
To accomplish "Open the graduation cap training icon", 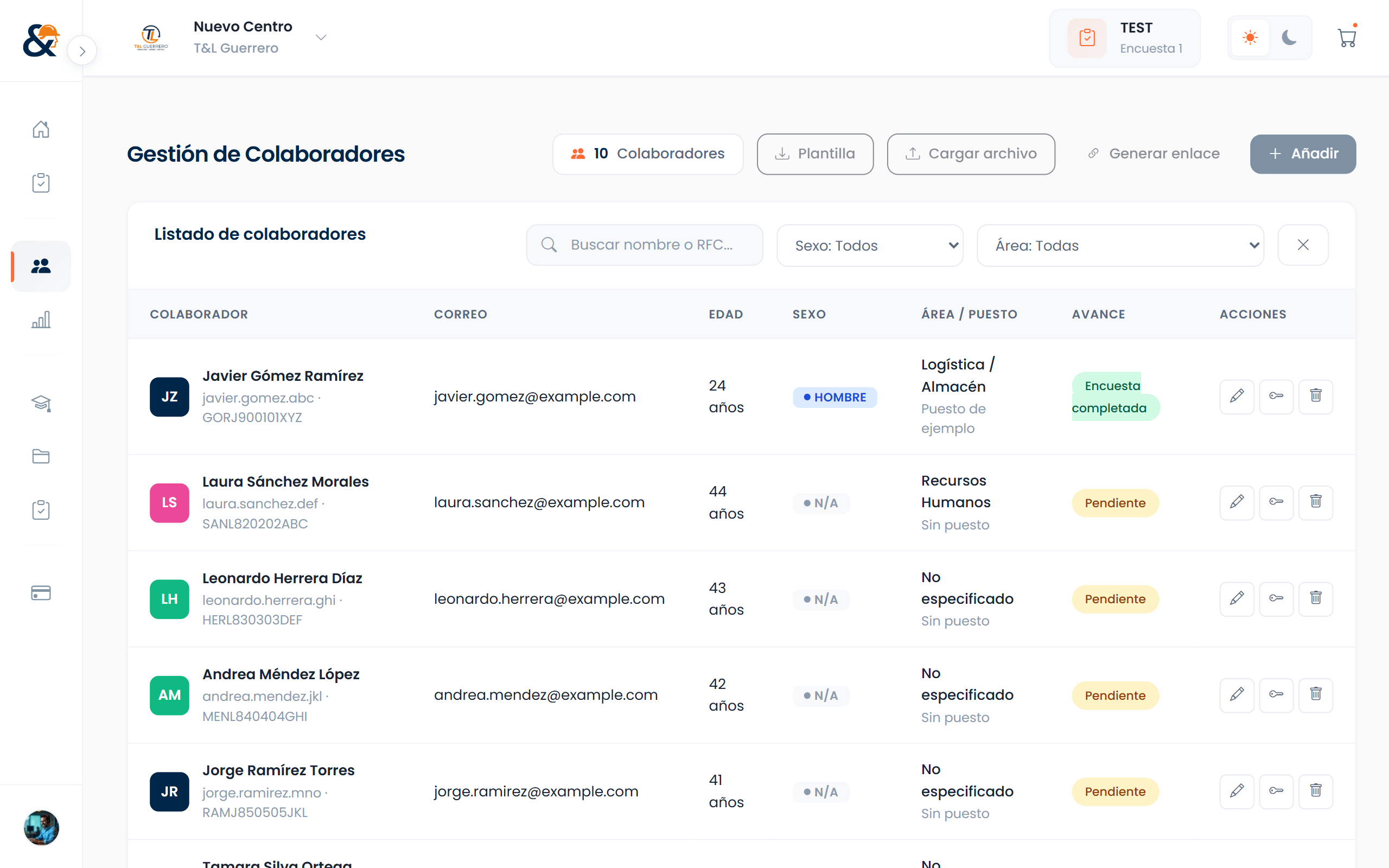I will [x=41, y=404].
